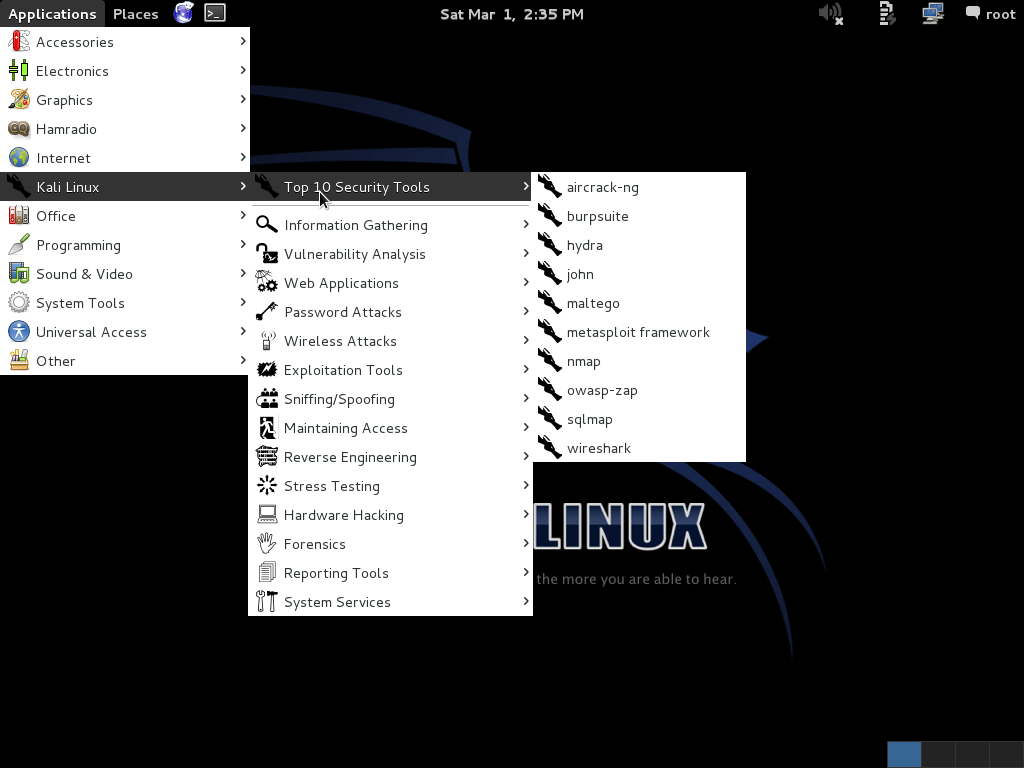Launch john
Image resolution: width=1024 pixels, height=768 pixels.
tap(639, 274)
